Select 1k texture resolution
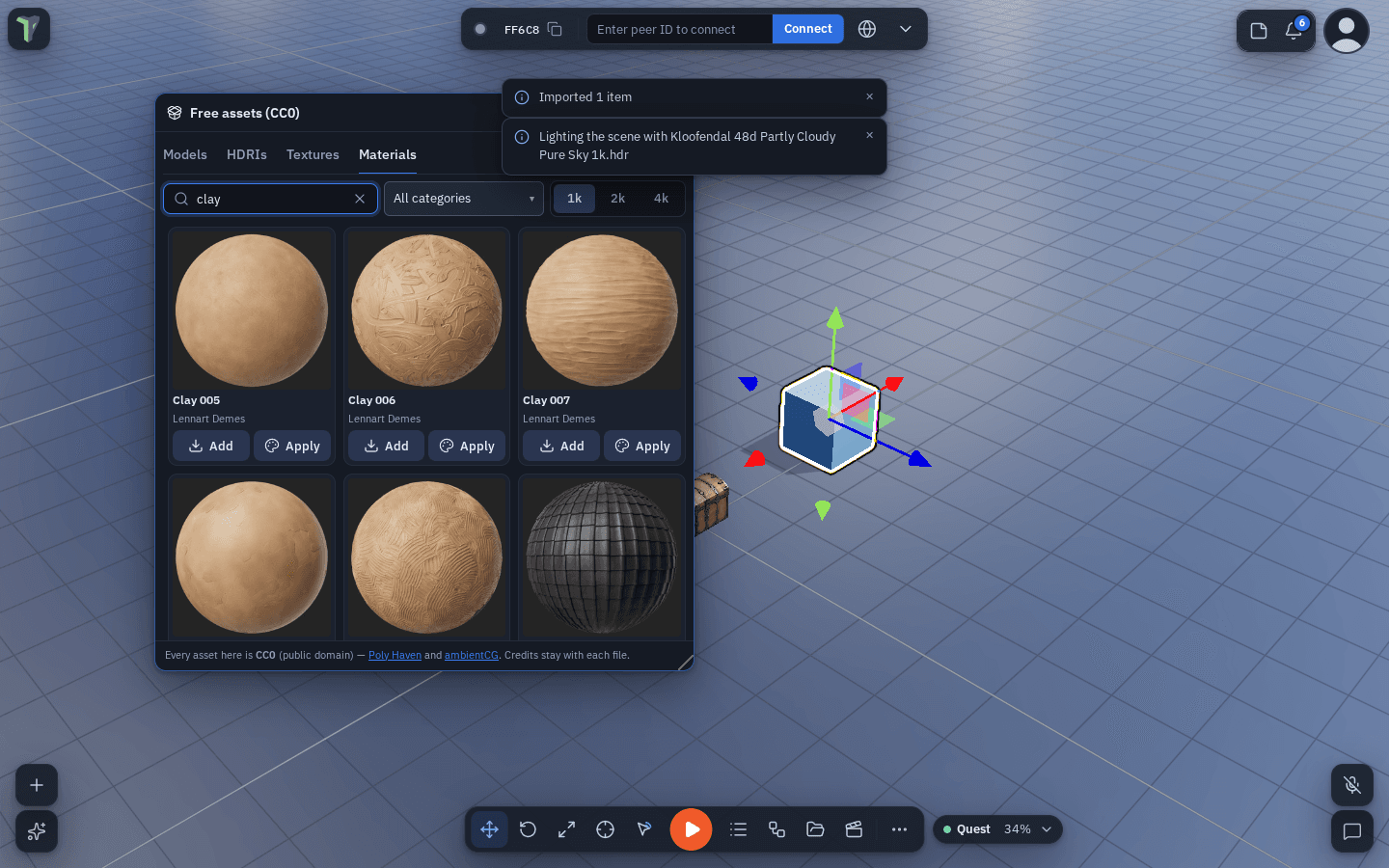Screen dimensions: 1389x868 (x=575, y=199)
